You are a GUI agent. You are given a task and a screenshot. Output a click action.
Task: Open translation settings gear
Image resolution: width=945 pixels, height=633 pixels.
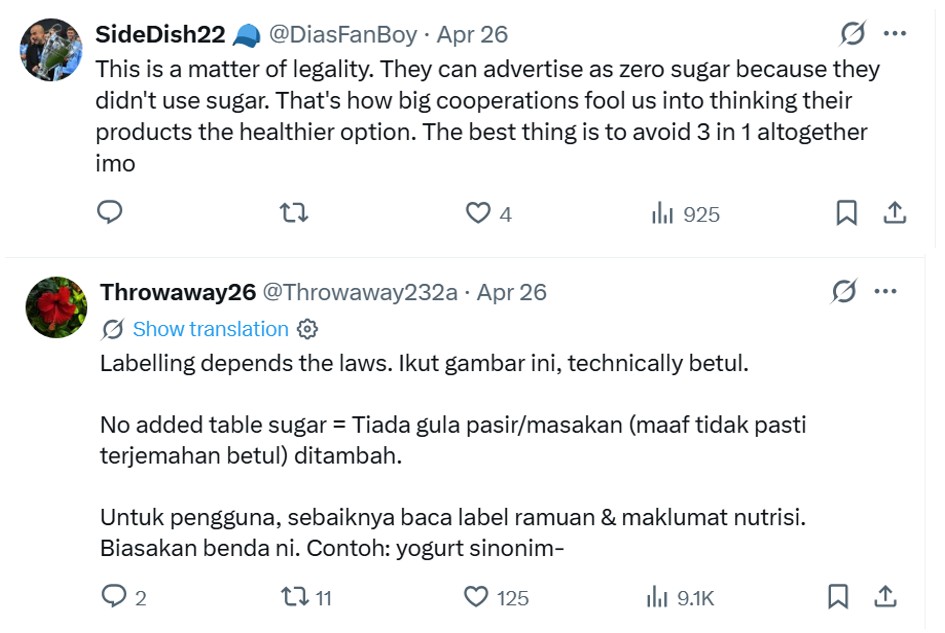coord(308,329)
